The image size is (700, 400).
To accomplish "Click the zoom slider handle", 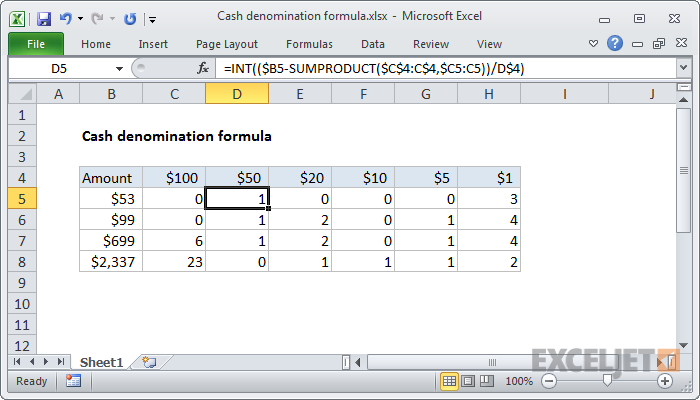I will 608,381.
